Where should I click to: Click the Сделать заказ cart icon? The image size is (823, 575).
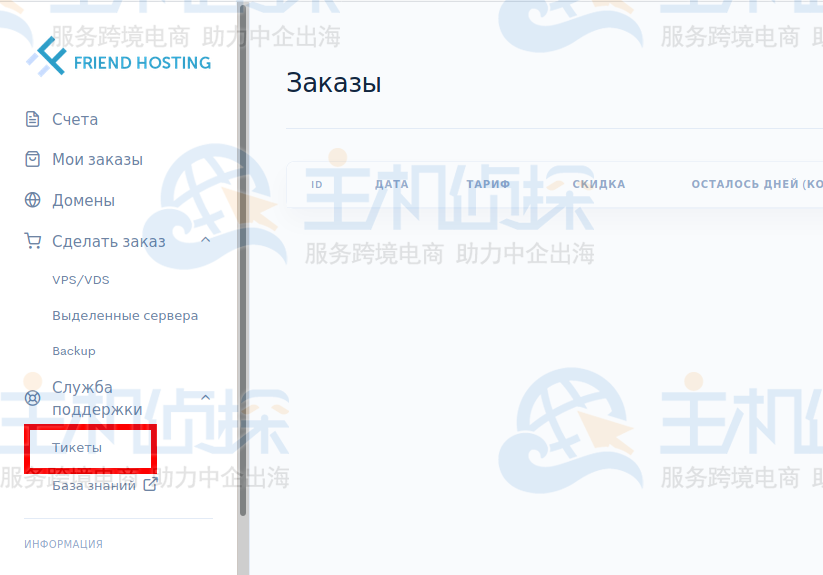(x=33, y=241)
